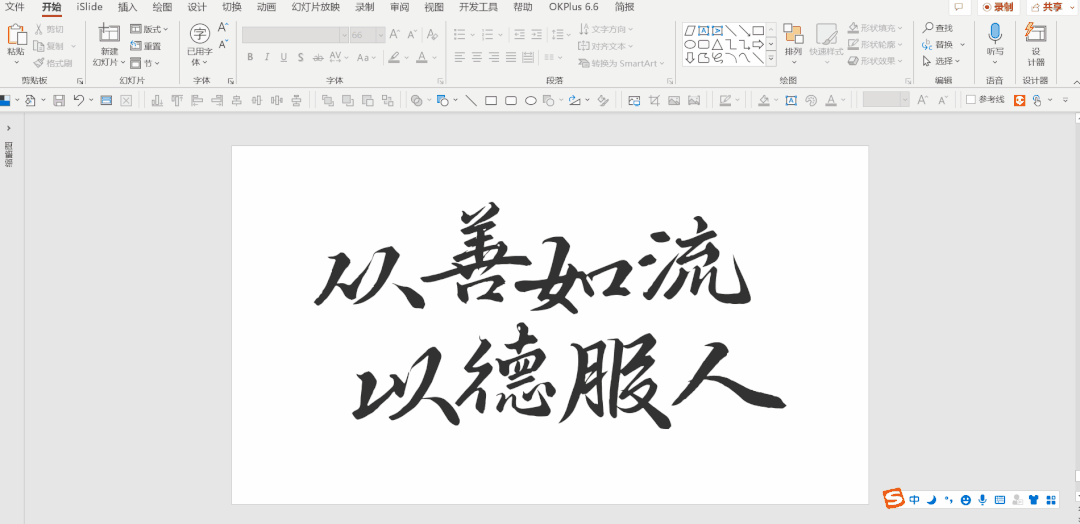Switch to the 插入 tab
This screenshot has width=1080, height=524.
[127, 7]
